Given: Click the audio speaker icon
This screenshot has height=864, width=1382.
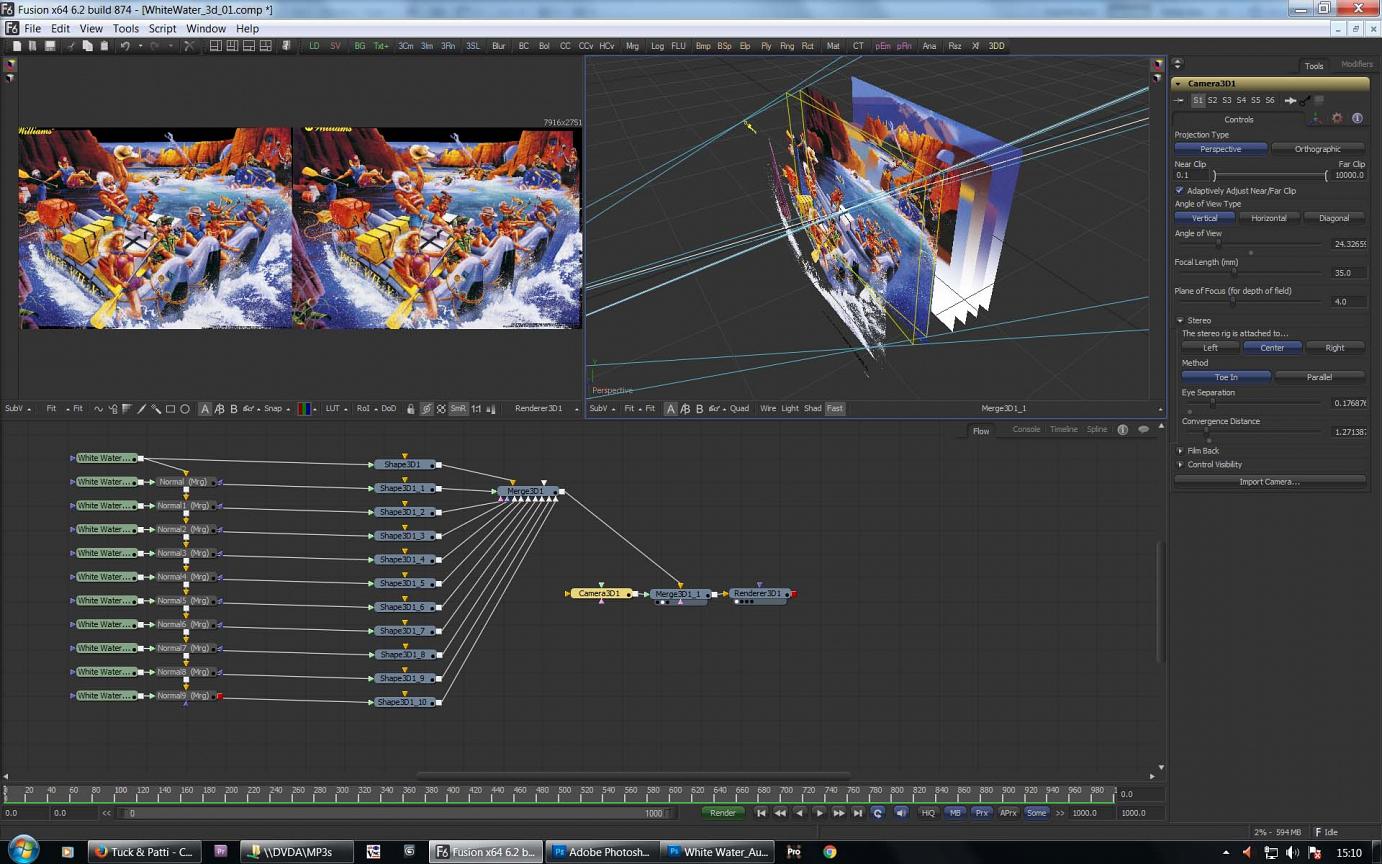Looking at the screenshot, I should pos(900,813).
